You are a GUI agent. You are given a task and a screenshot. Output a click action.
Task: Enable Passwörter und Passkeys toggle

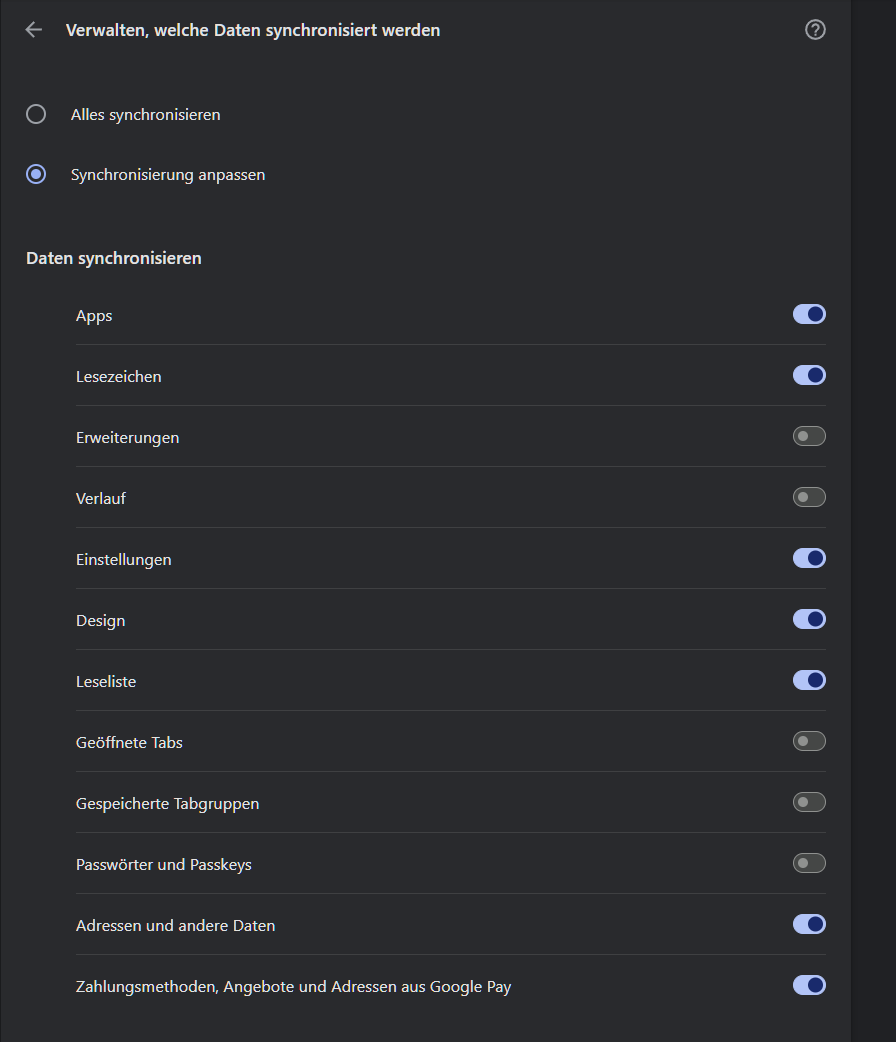tap(809, 863)
